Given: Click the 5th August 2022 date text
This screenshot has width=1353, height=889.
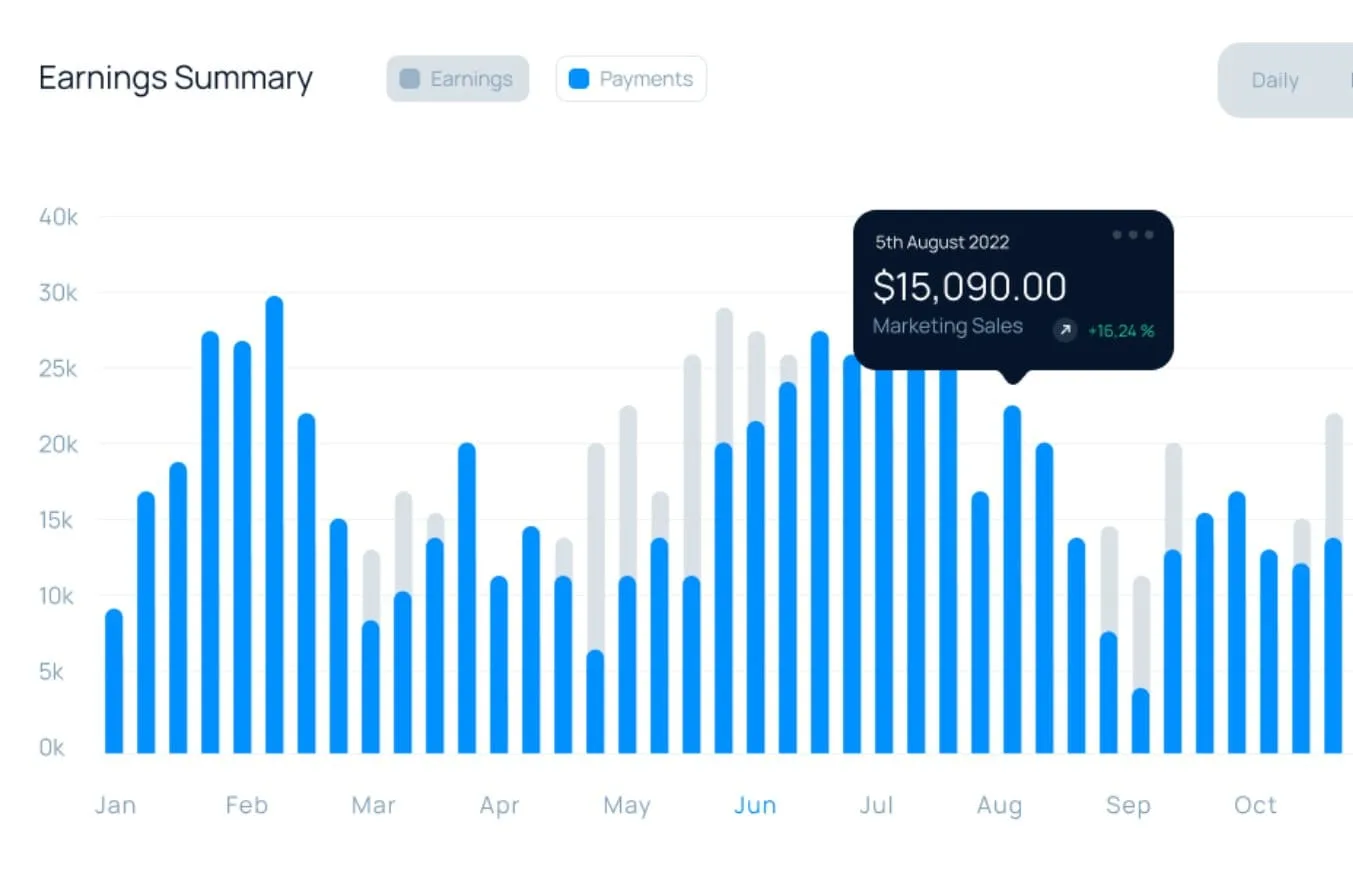Looking at the screenshot, I should click(x=942, y=242).
